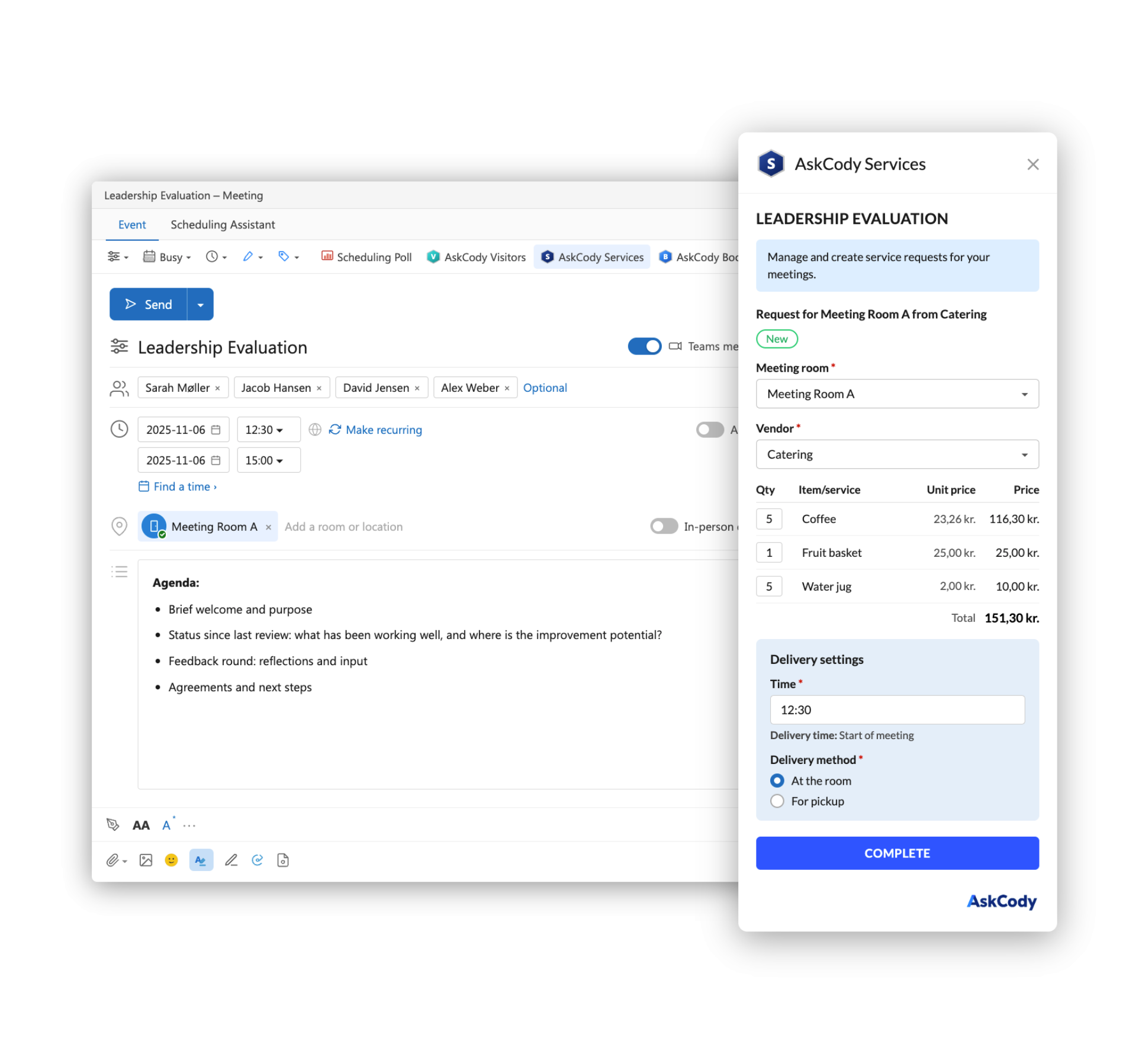This screenshot has width=1126, height=1064.
Task: Click the draw pen icon in bottom toolbar
Action: click(x=231, y=860)
